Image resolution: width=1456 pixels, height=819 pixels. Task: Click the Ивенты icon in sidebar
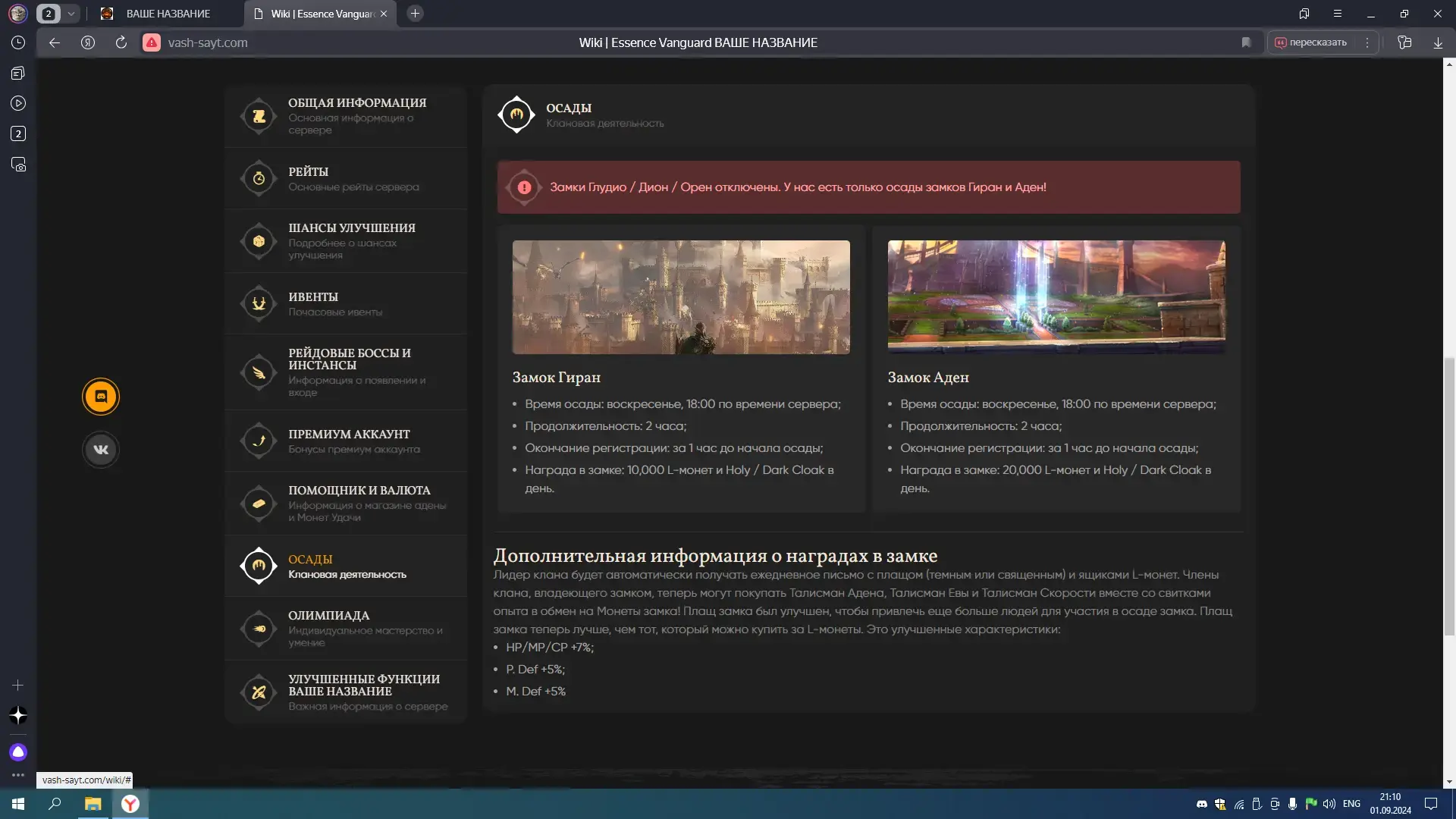(259, 303)
